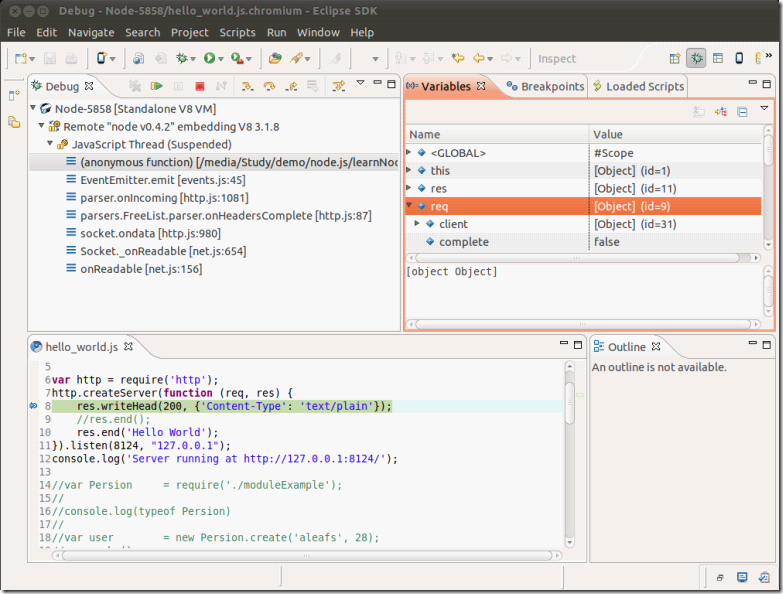Open the Variables view menu dropdown arrow
Viewport: 783px width, 594px height.
(x=764, y=110)
